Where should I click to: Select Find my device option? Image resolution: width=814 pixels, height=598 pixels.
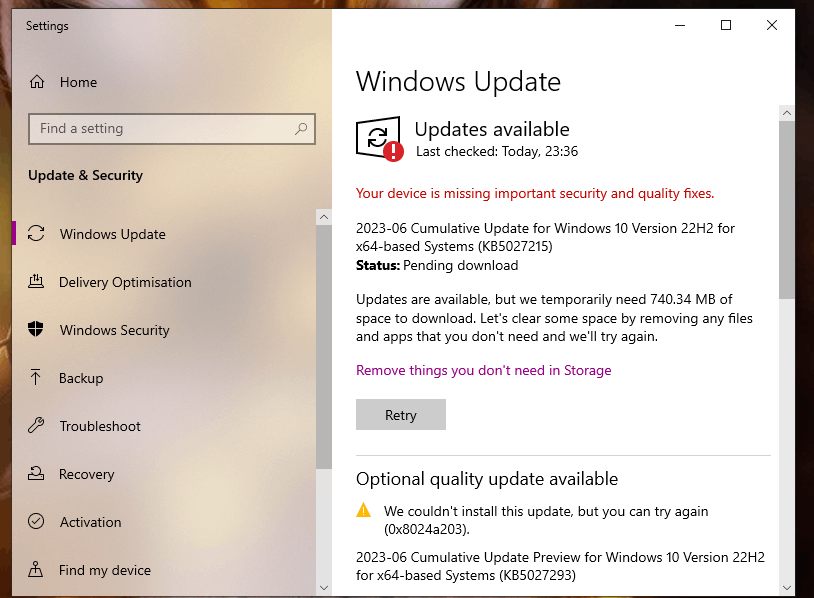164,570
